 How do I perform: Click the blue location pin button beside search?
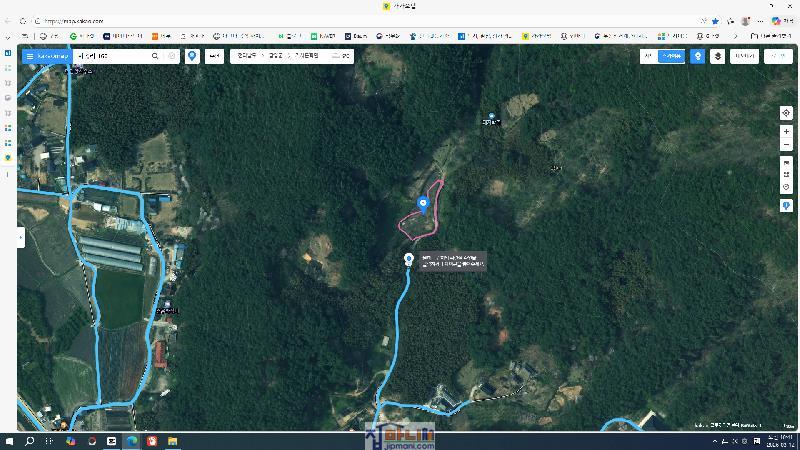pos(192,57)
